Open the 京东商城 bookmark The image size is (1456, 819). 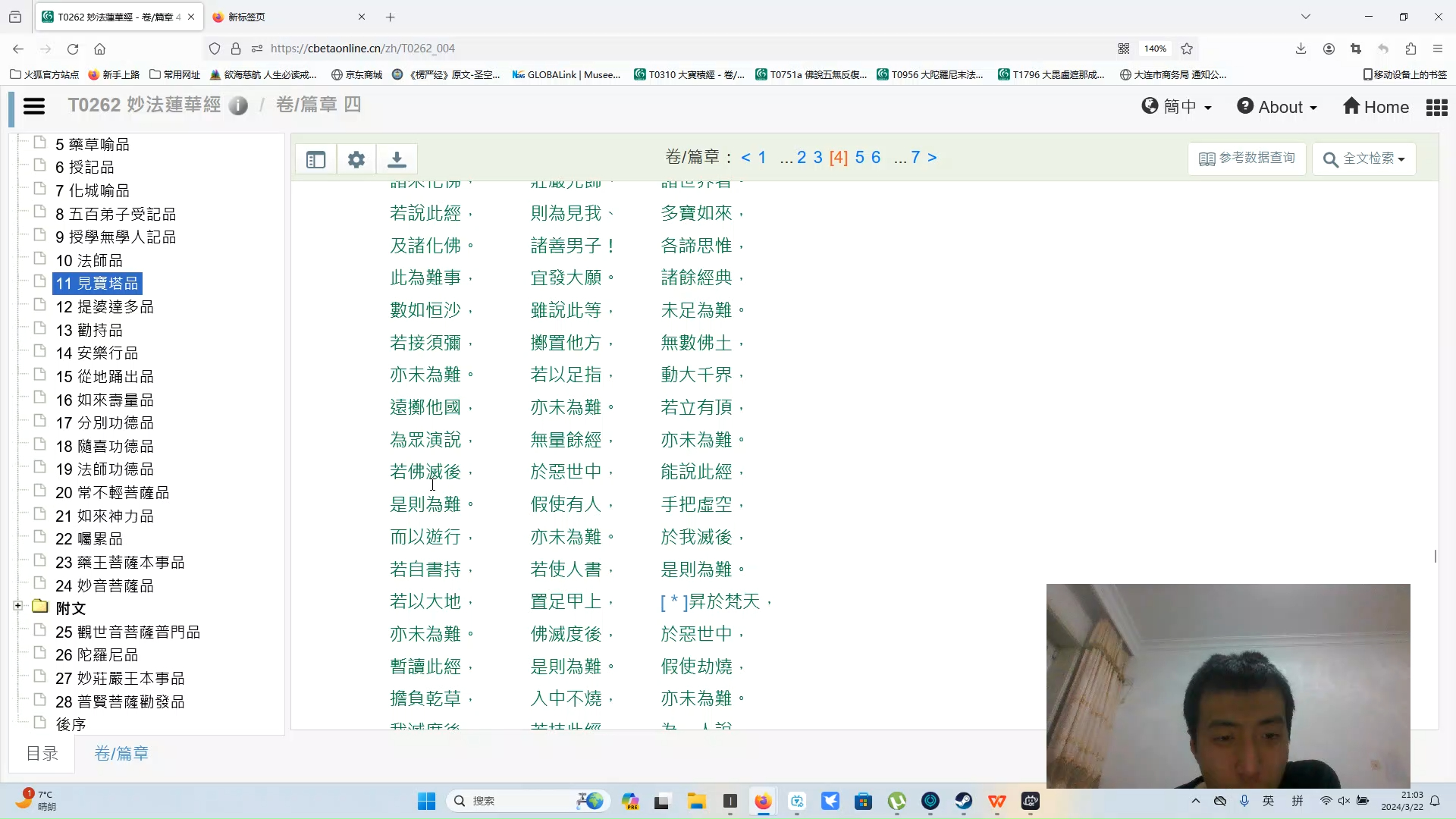pyautogui.click(x=356, y=74)
